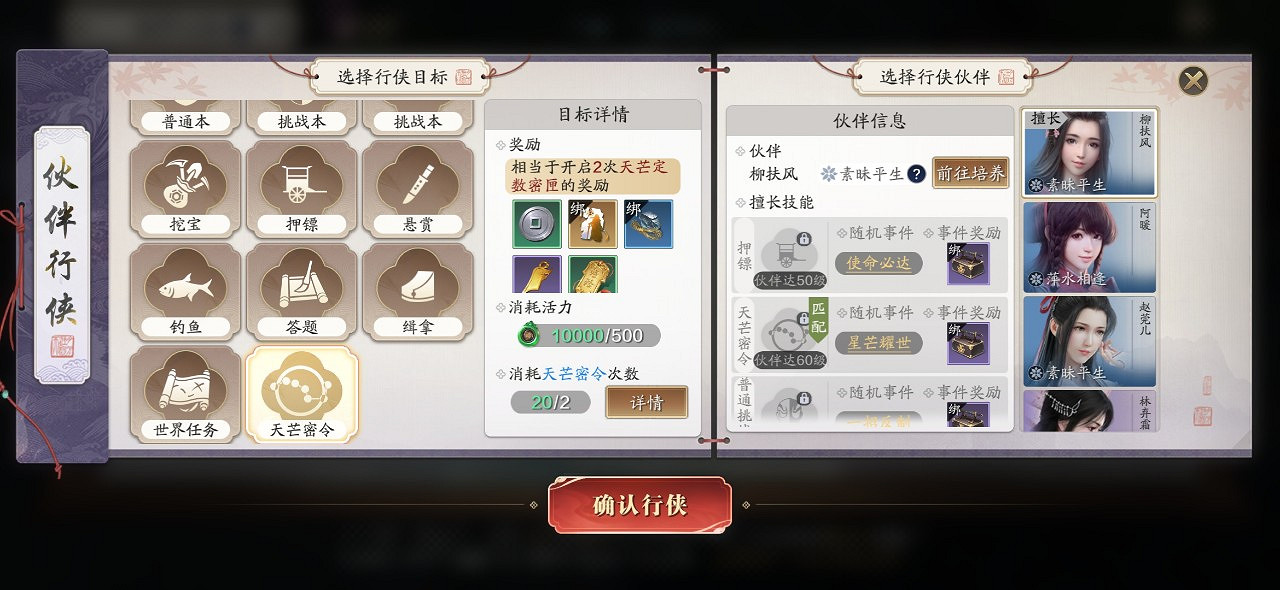Confirm with the 确认行侠 button

point(640,505)
